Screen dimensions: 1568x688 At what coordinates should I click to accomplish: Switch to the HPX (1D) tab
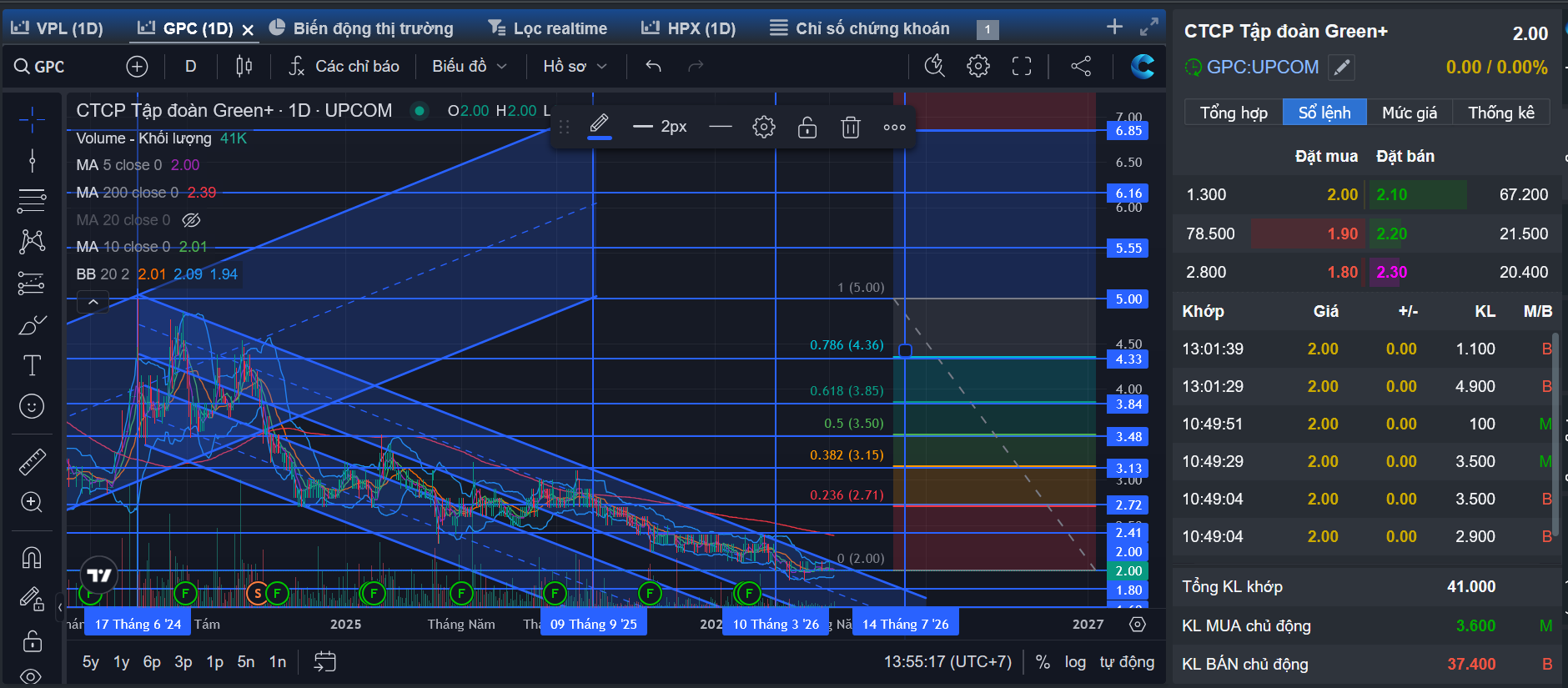point(688,28)
